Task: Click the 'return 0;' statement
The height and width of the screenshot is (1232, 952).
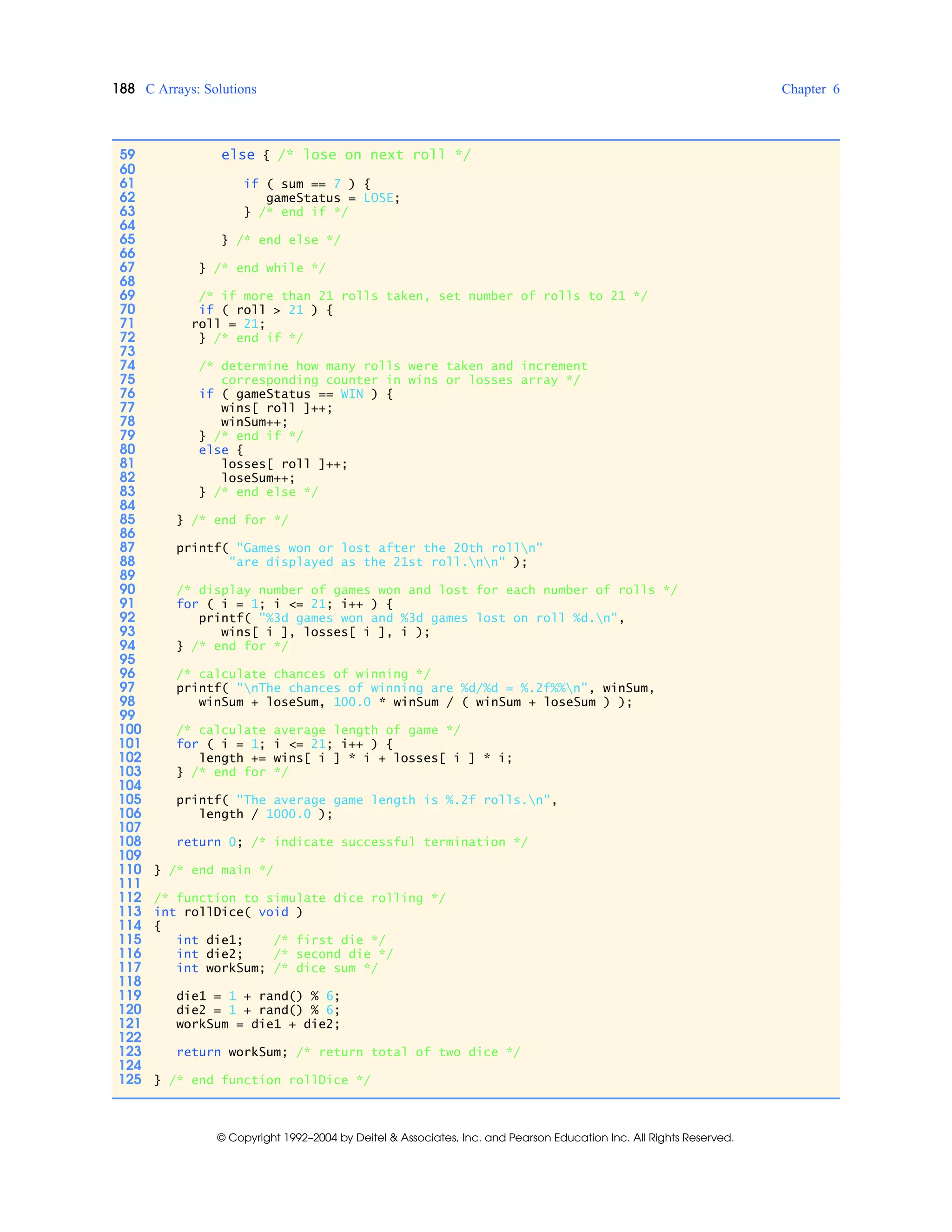Action: 209,842
